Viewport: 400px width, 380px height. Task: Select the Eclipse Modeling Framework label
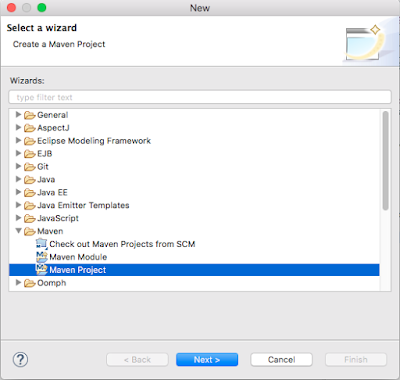pyautogui.click(x=94, y=141)
